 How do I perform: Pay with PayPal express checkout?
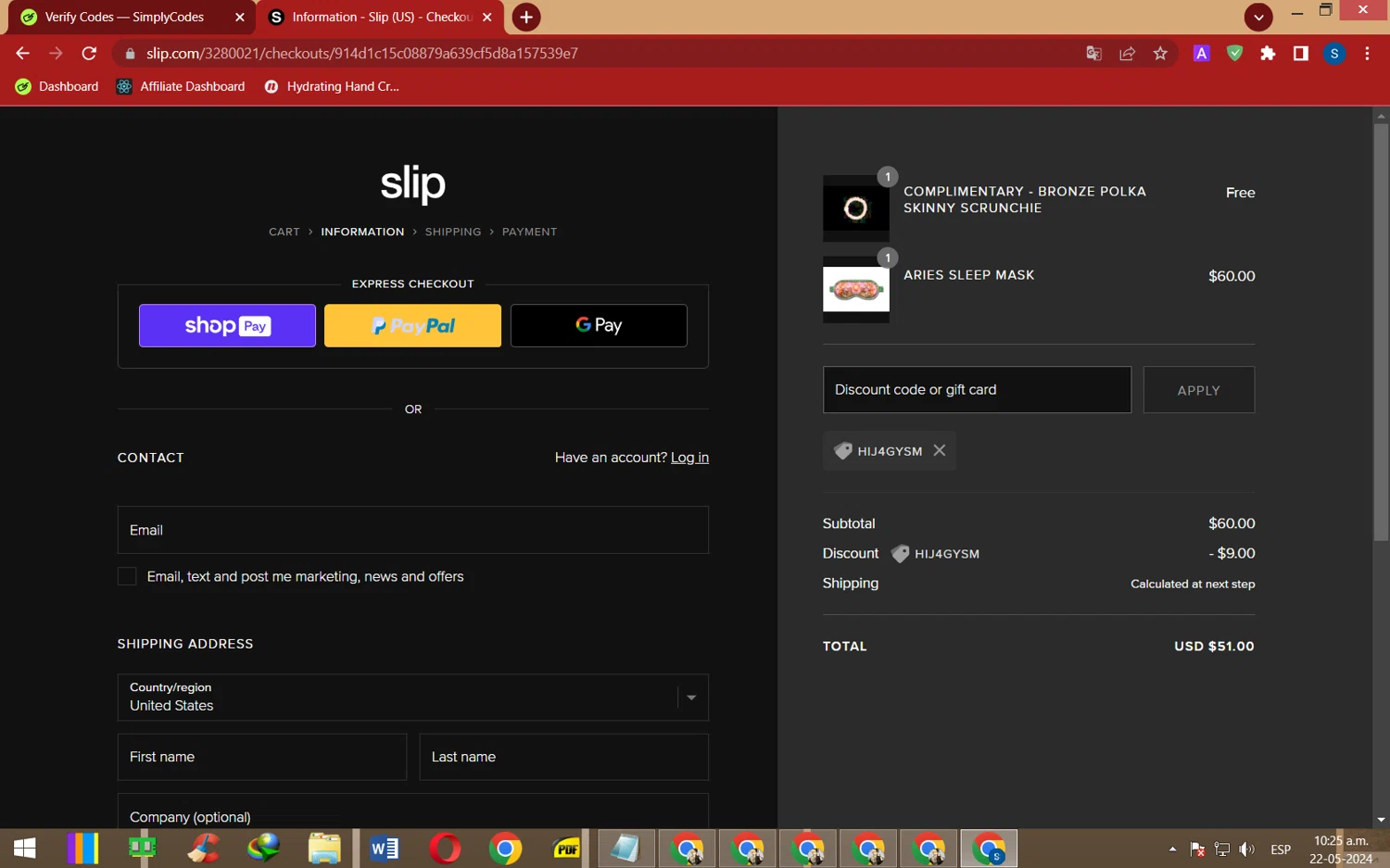(412, 325)
